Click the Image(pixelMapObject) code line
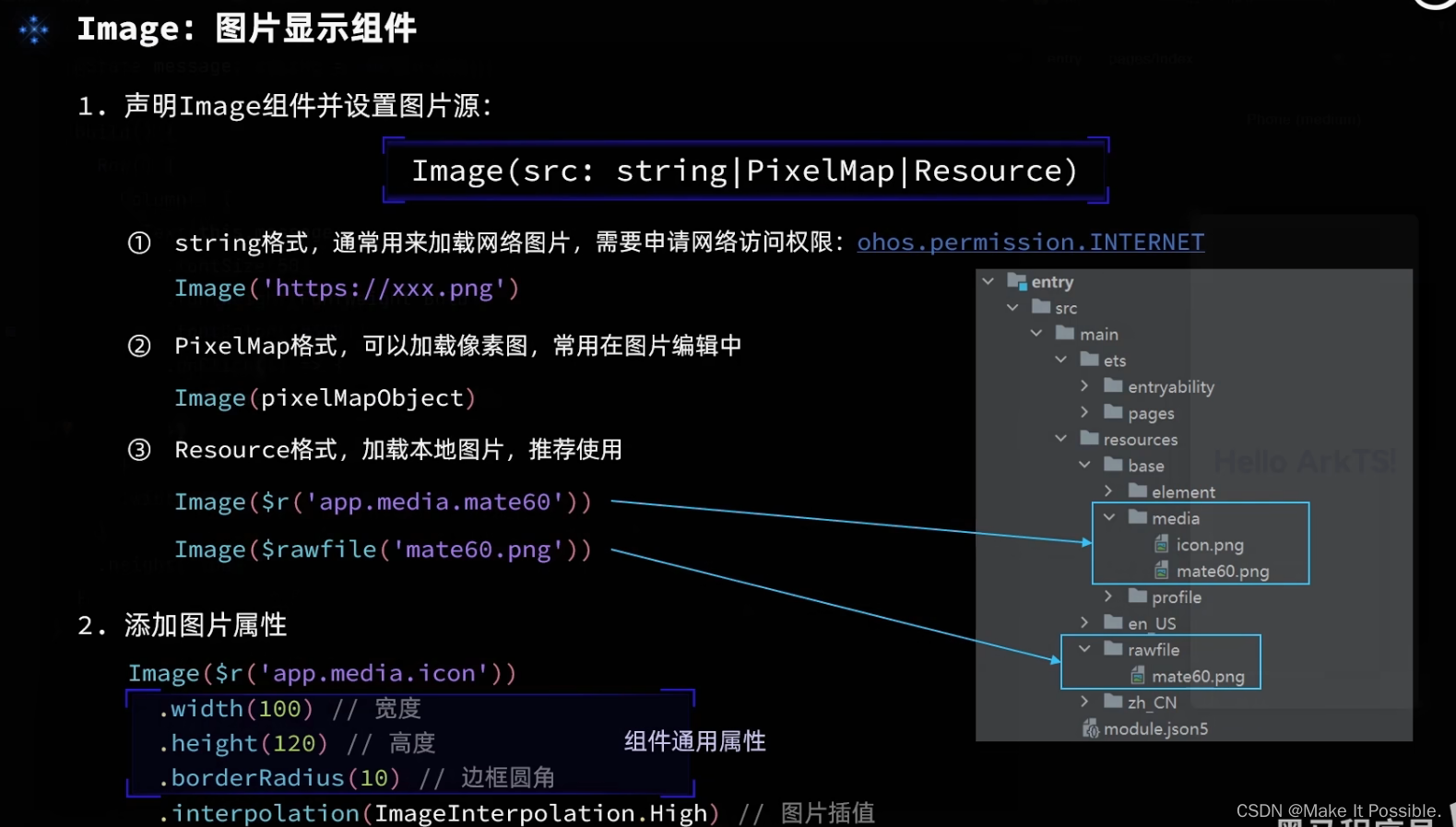1456x827 pixels. pyautogui.click(x=326, y=398)
